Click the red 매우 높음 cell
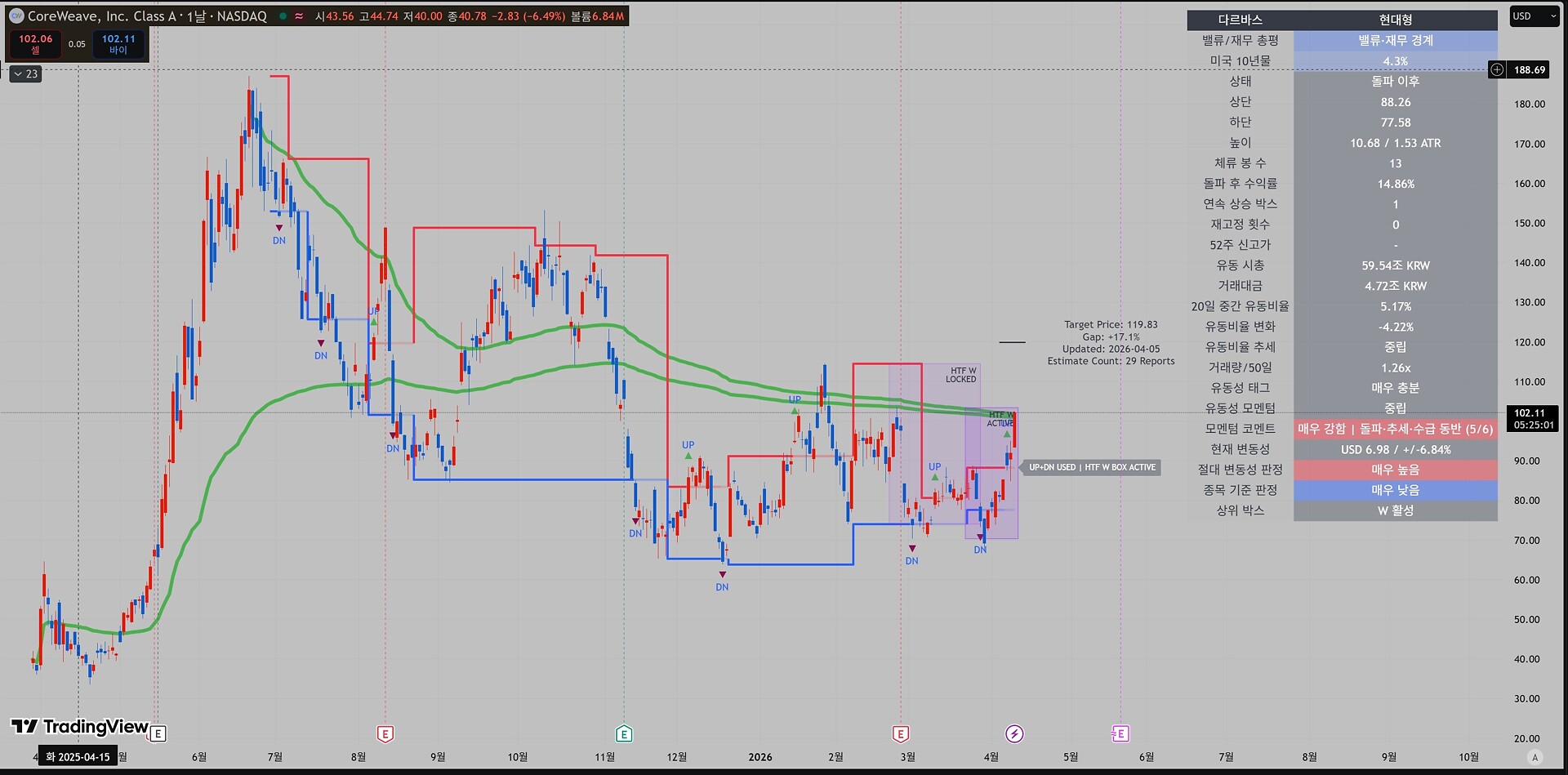Screen dimensions: 1568x775 point(1396,469)
